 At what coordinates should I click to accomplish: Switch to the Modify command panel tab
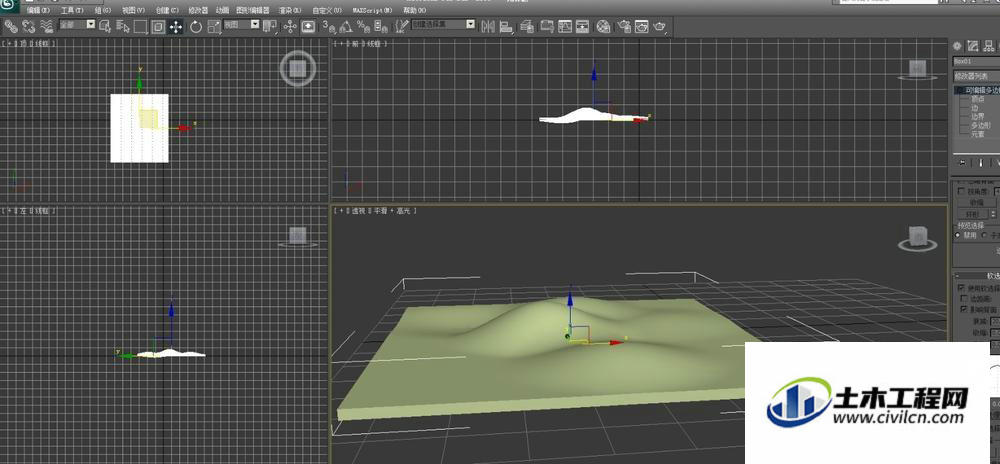pyautogui.click(x=973, y=46)
